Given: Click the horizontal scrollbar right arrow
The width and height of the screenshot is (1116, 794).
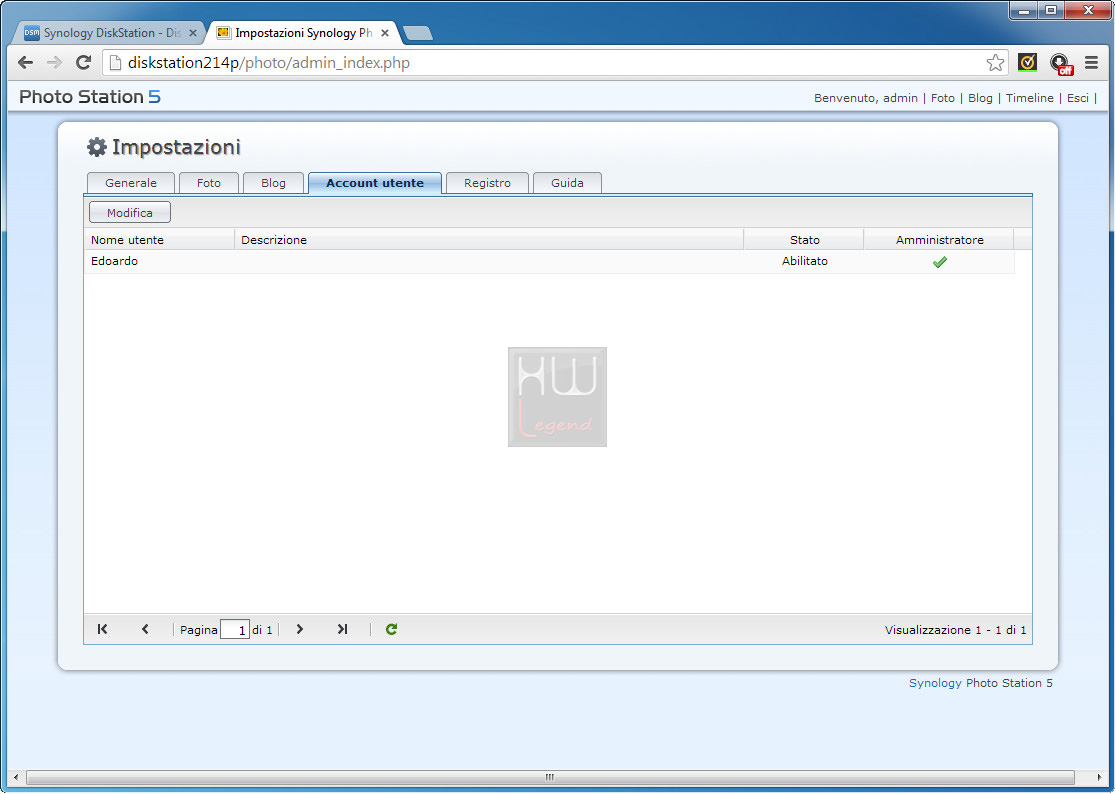Looking at the screenshot, I should pyautogui.click(x=1100, y=778).
